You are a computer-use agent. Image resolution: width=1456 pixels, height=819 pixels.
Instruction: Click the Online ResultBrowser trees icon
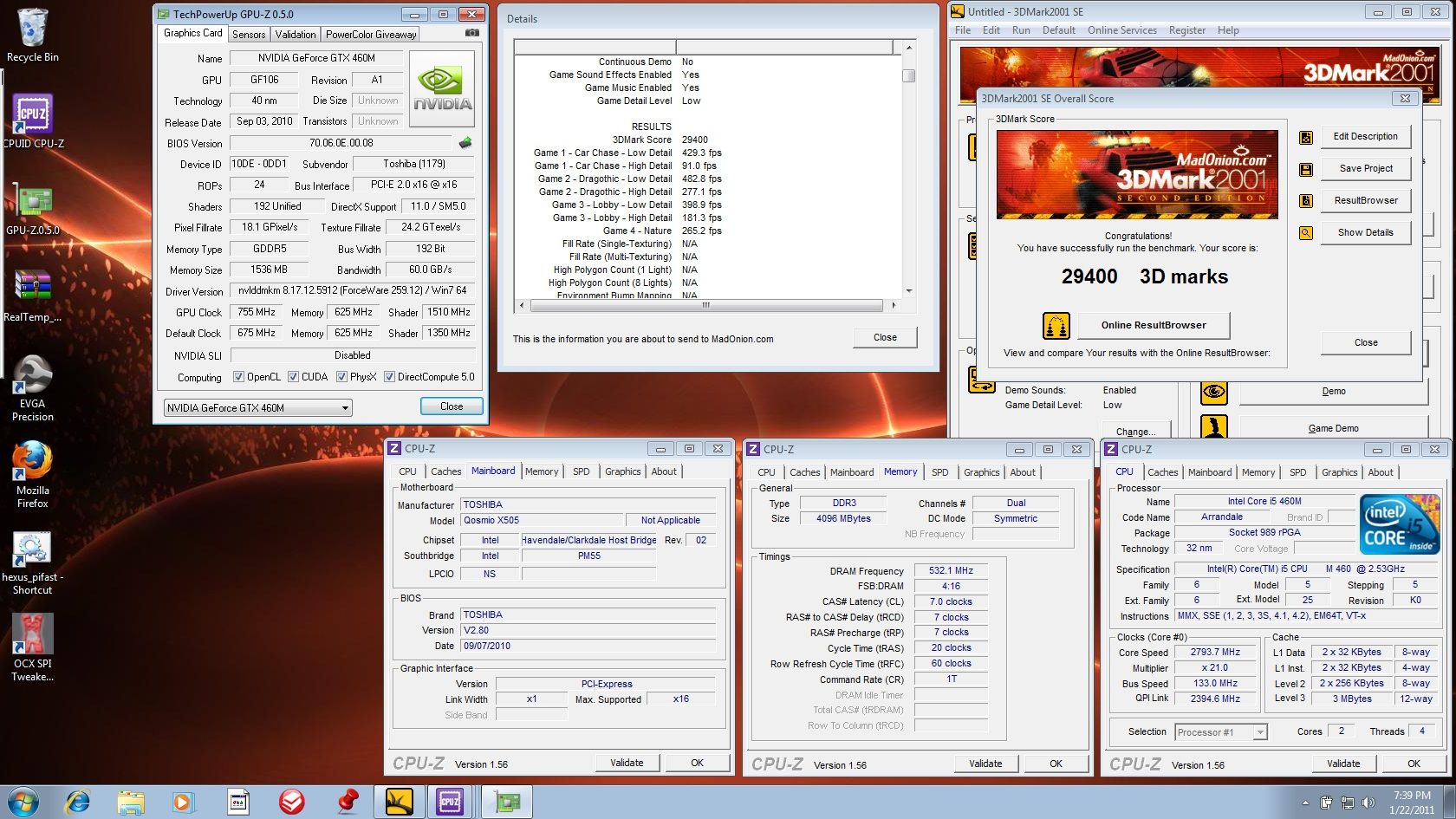(x=1056, y=326)
